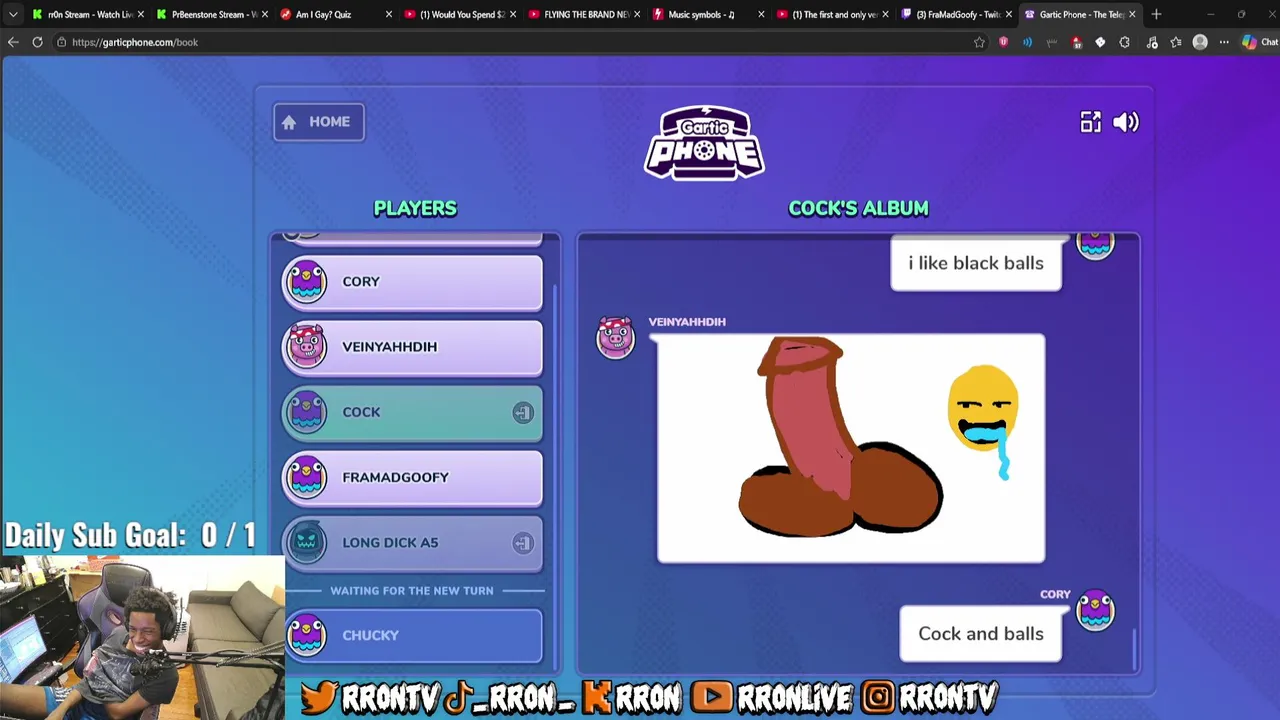Select player CORY in players list

pos(412,282)
